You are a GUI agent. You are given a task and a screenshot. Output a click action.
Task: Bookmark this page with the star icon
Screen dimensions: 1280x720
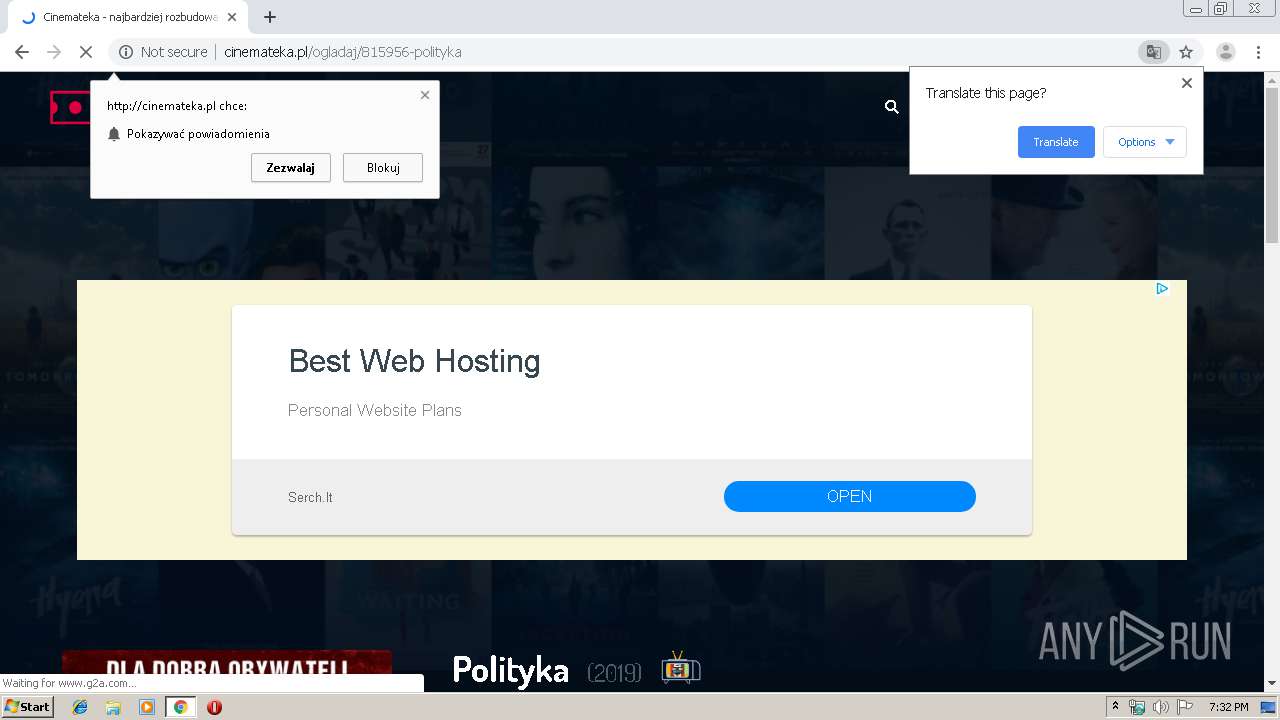point(1186,52)
